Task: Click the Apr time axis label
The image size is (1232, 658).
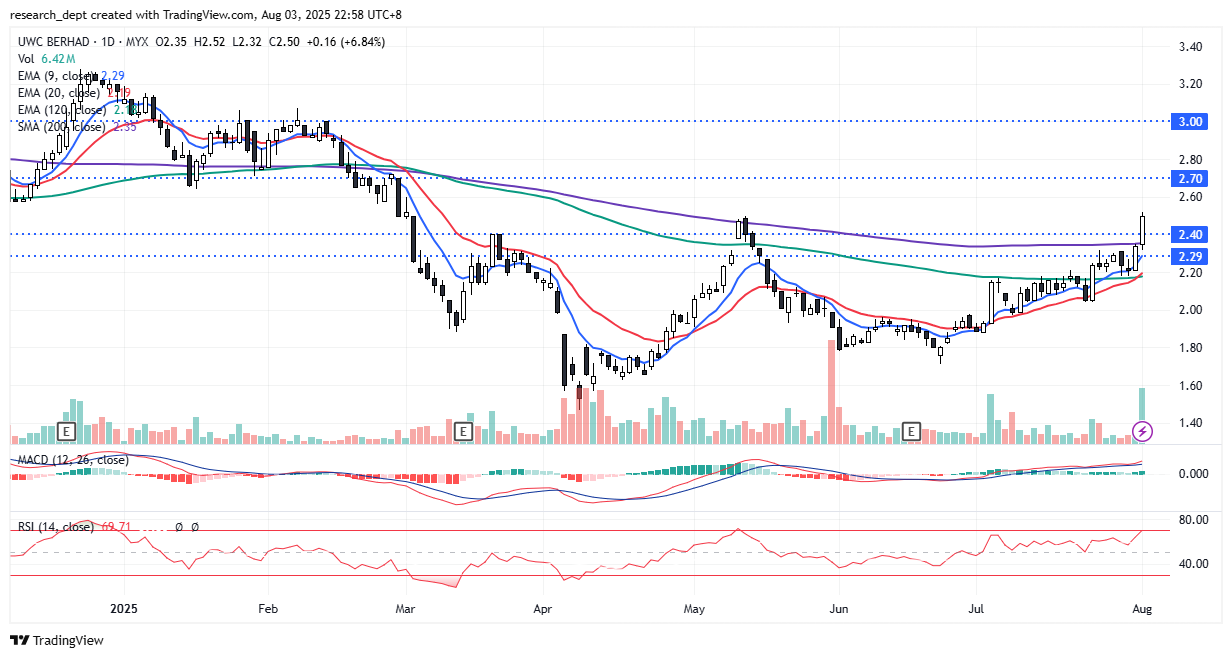Action: [x=543, y=608]
